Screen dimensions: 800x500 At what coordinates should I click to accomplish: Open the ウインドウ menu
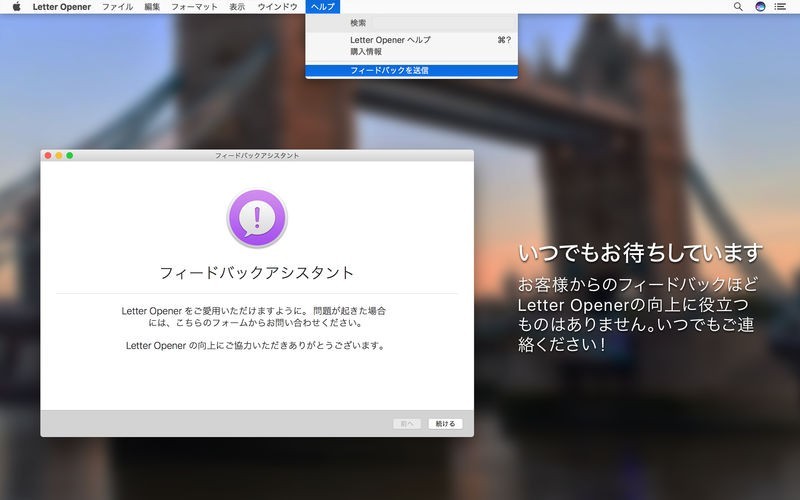pyautogui.click(x=278, y=7)
